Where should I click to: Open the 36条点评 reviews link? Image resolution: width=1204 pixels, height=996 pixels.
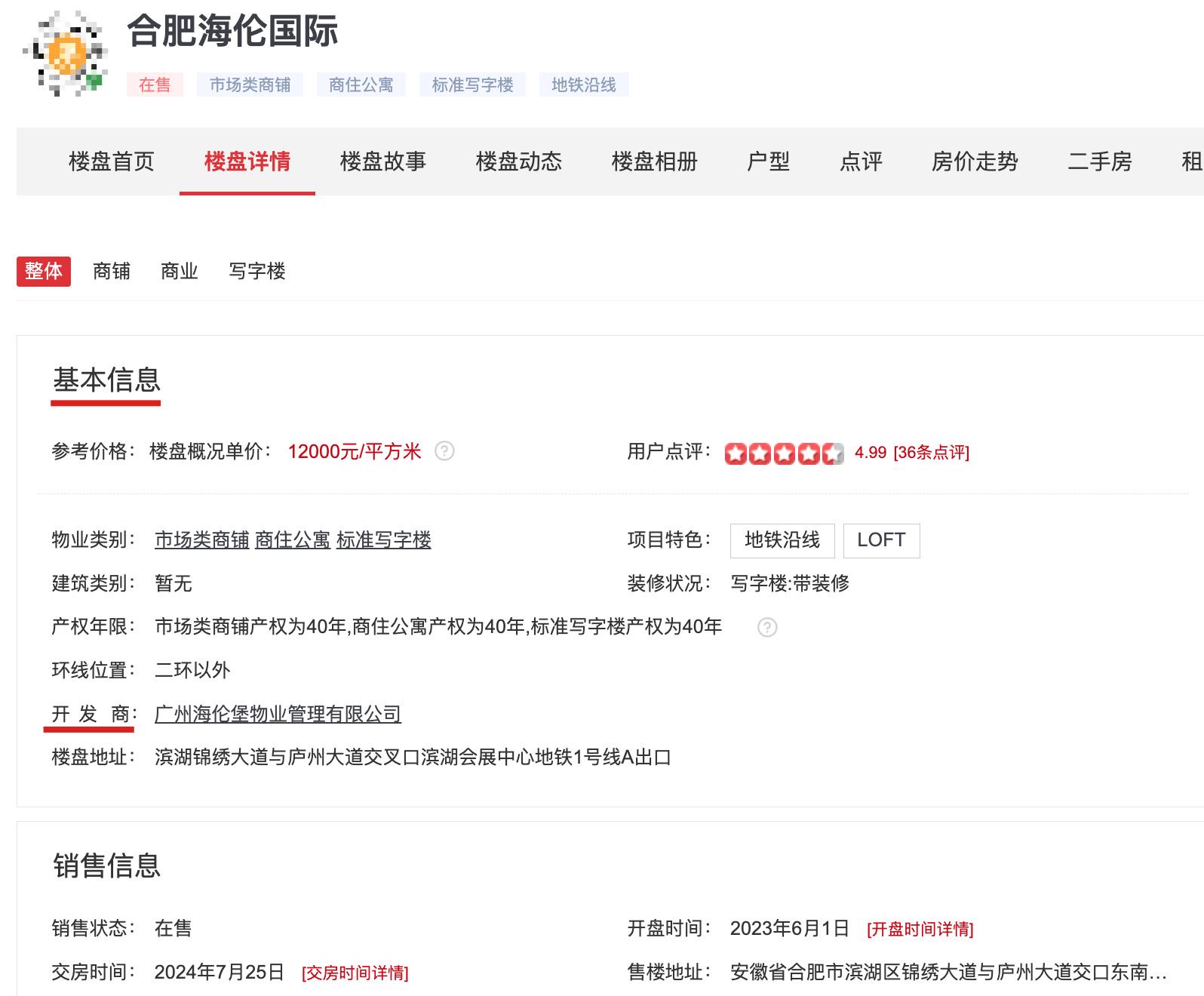tap(931, 453)
